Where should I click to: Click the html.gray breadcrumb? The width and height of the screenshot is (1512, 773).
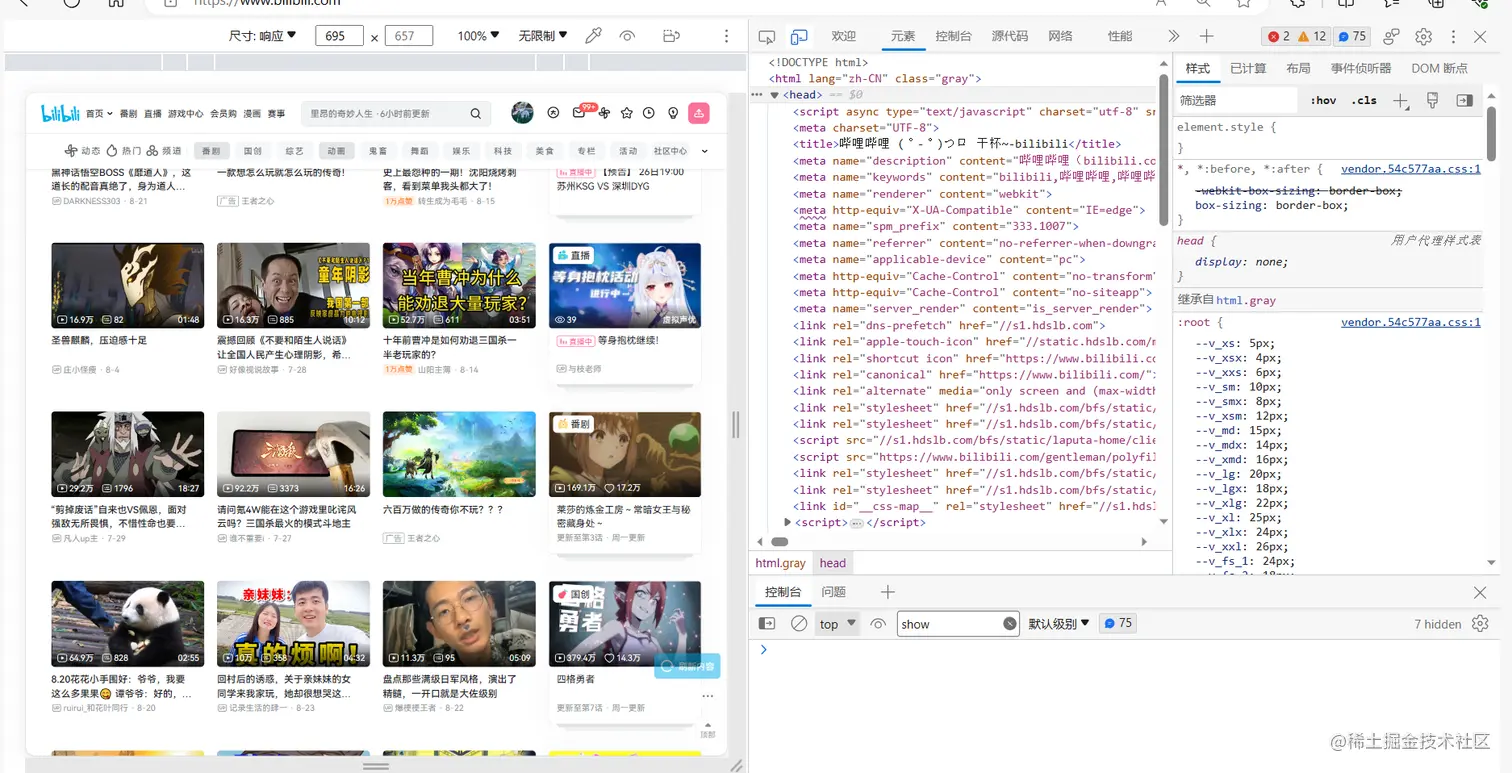[780, 563]
